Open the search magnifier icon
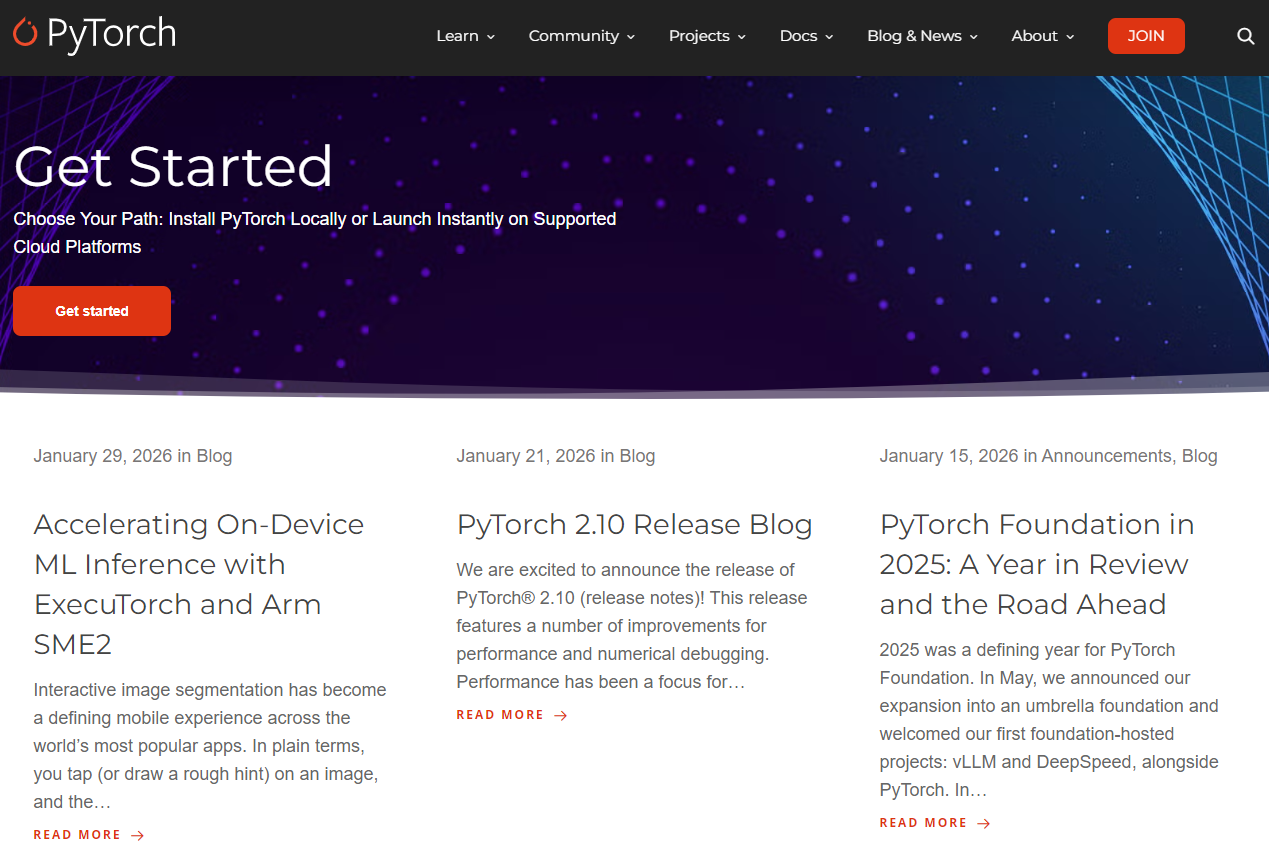Screen dimensions: 1269x845 pos(1245,36)
